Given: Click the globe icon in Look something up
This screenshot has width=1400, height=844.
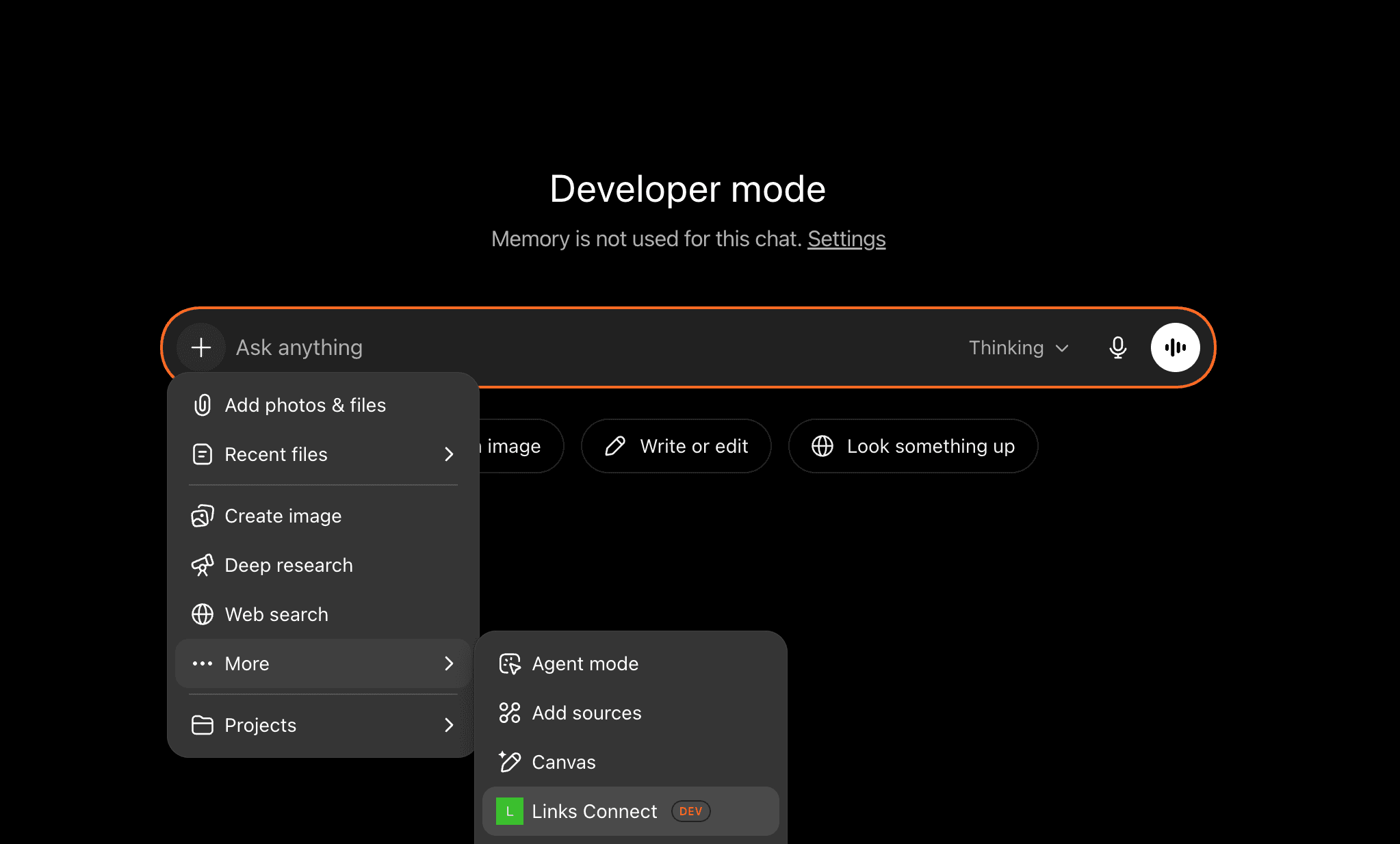Looking at the screenshot, I should [822, 446].
